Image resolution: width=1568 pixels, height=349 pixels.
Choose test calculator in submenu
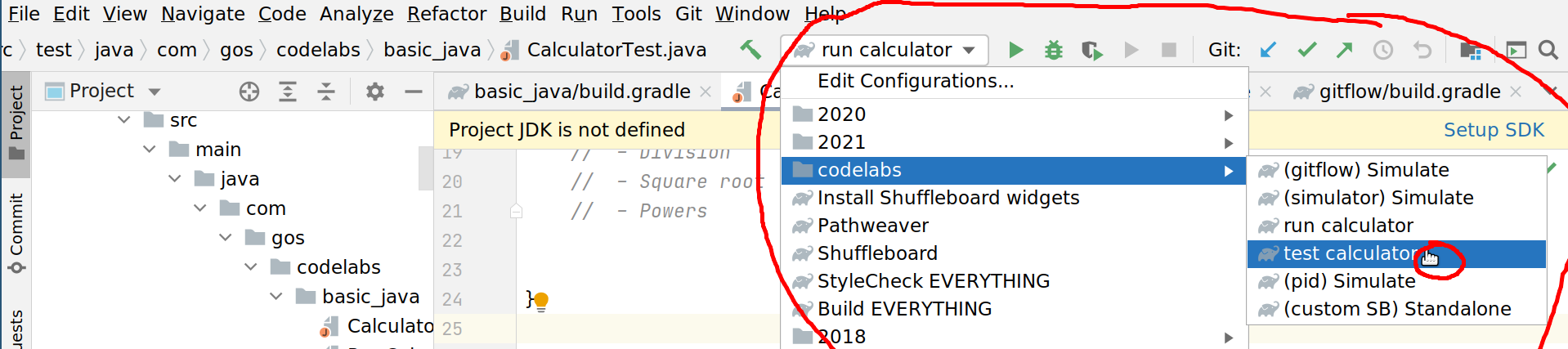click(x=1396, y=253)
